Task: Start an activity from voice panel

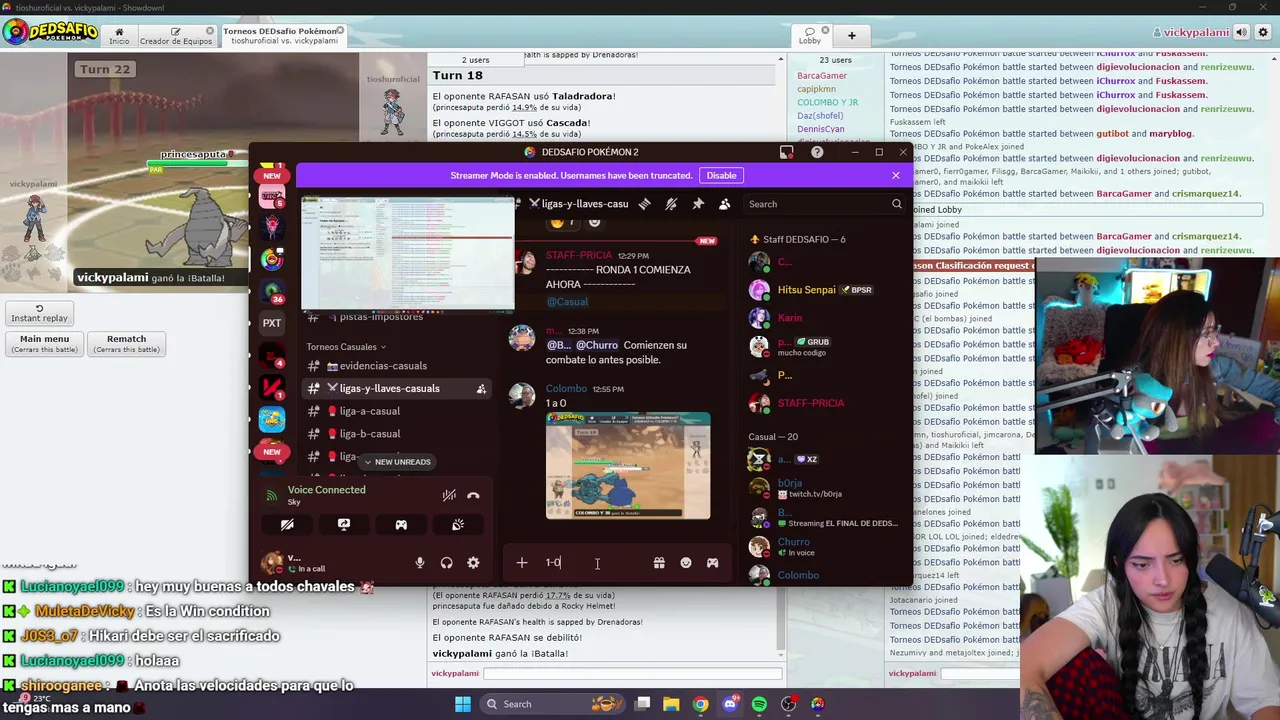Action: point(401,524)
